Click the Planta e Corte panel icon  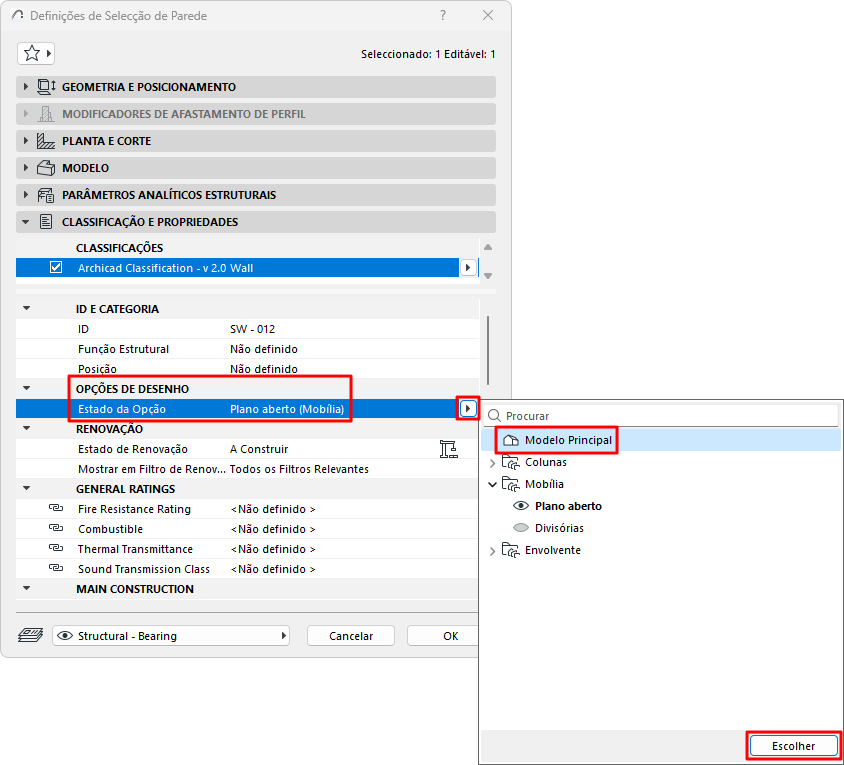pyautogui.click(x=46, y=141)
